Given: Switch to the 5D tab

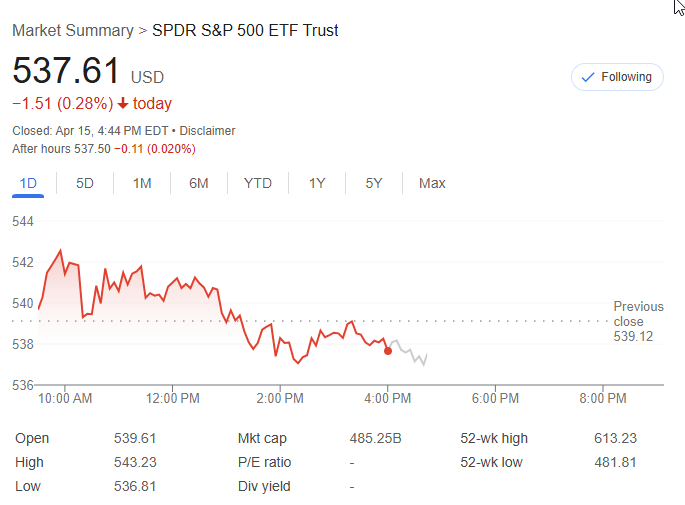Looking at the screenshot, I should (x=85, y=183).
